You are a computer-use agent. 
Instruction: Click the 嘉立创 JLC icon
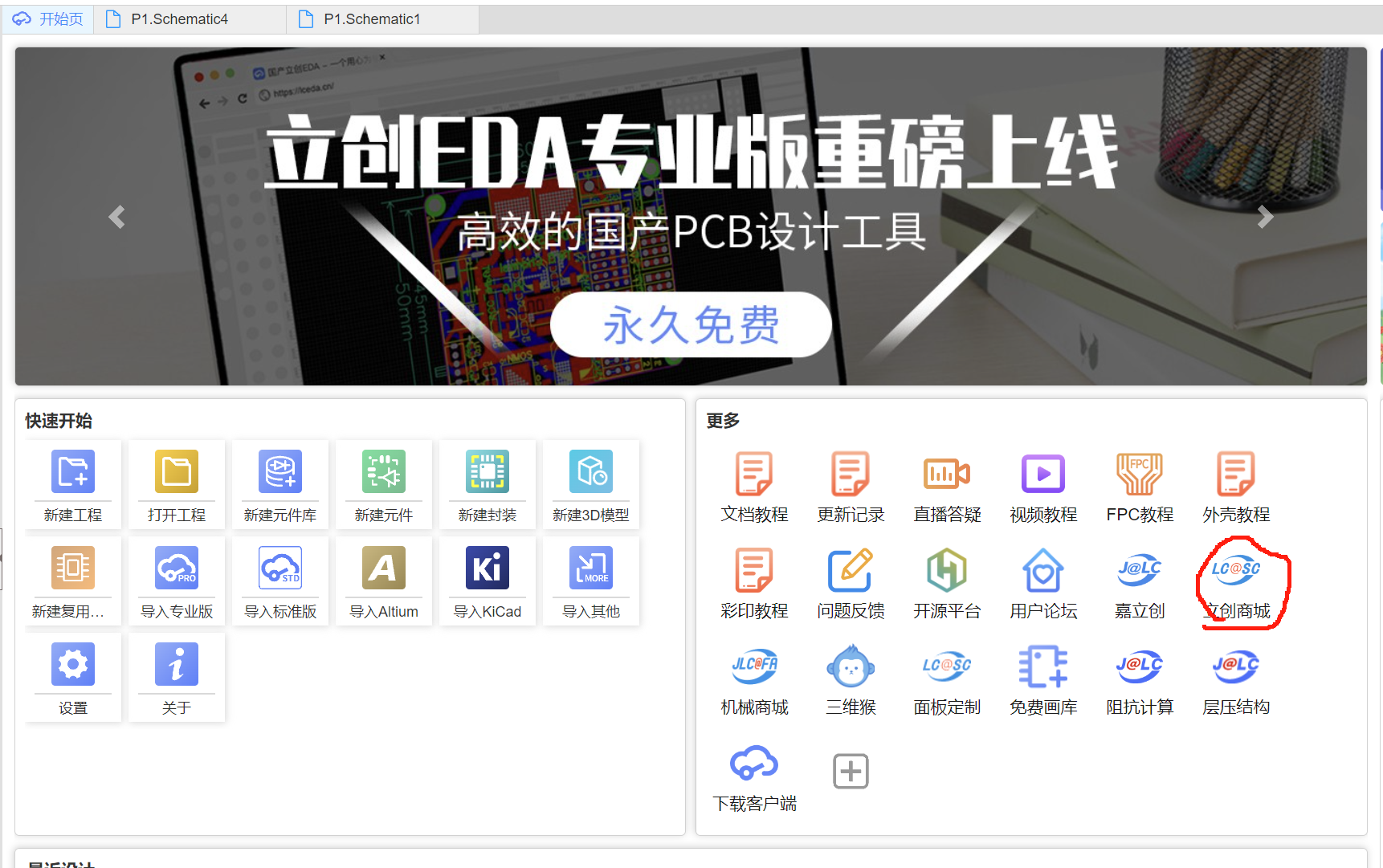pos(1140,570)
